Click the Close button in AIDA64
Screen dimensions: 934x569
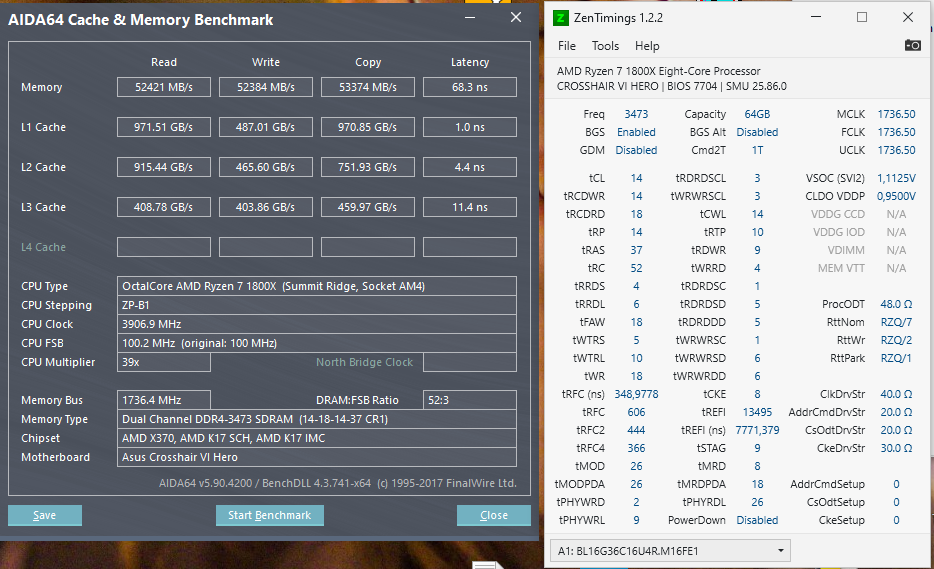(494, 515)
